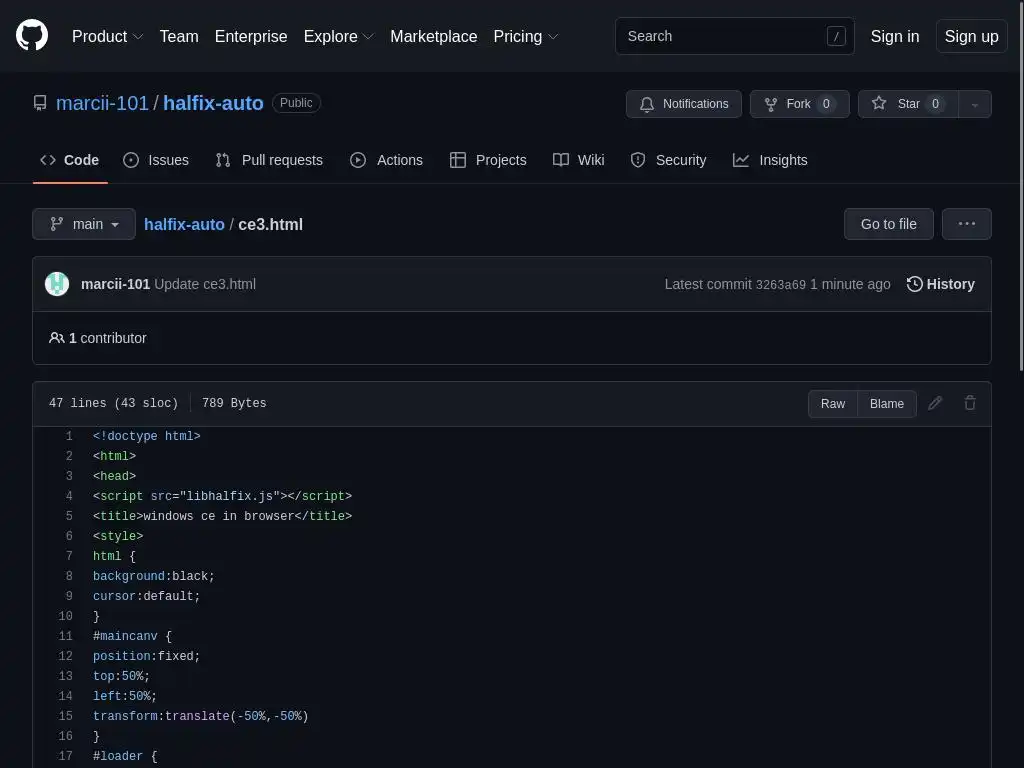1024x768 pixels.
Task: Open marcii-101 commit author link
Action: click(x=115, y=284)
